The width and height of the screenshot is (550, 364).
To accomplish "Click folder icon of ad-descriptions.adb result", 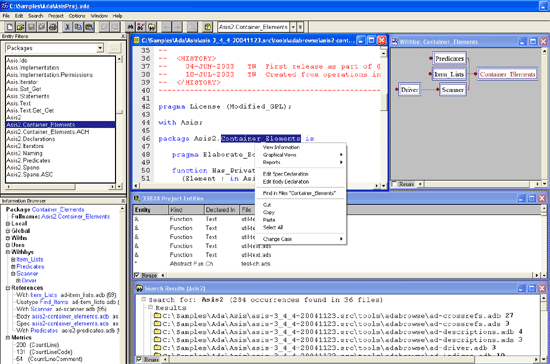I will (157, 331).
